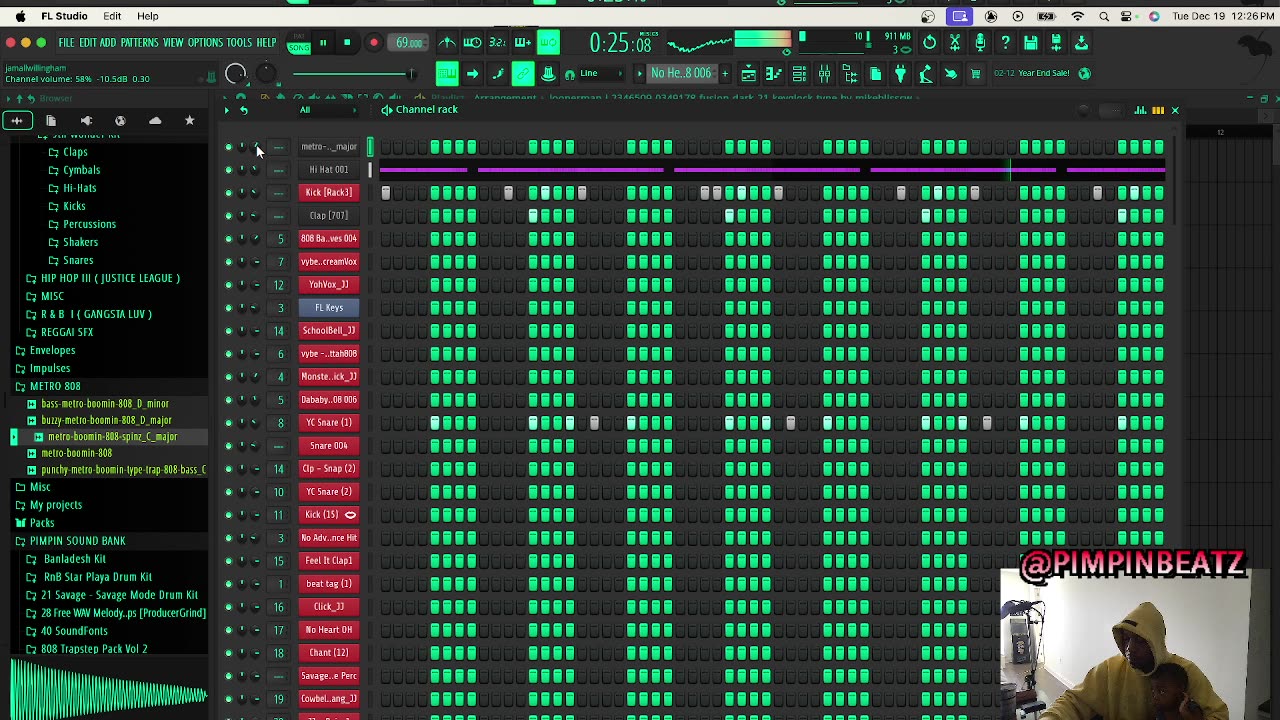Viewport: 1280px width, 720px height.
Task: Select the Clap [707] channel button
Action: (x=329, y=215)
